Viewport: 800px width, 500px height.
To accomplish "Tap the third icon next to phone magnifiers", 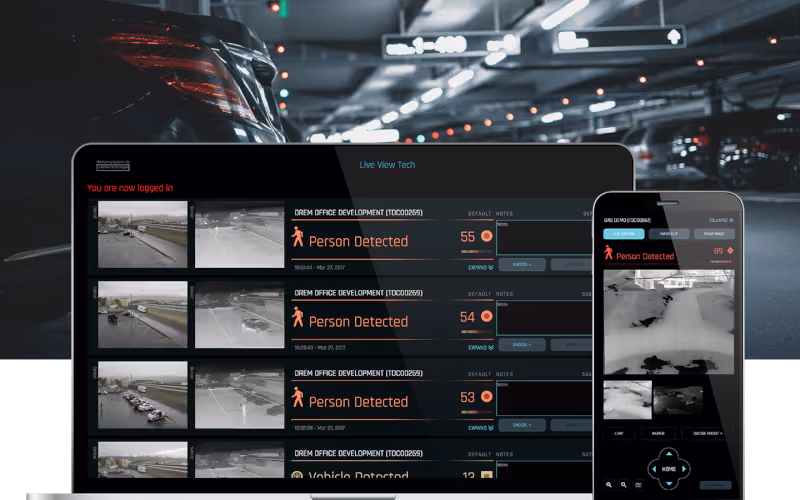I will pos(638,485).
